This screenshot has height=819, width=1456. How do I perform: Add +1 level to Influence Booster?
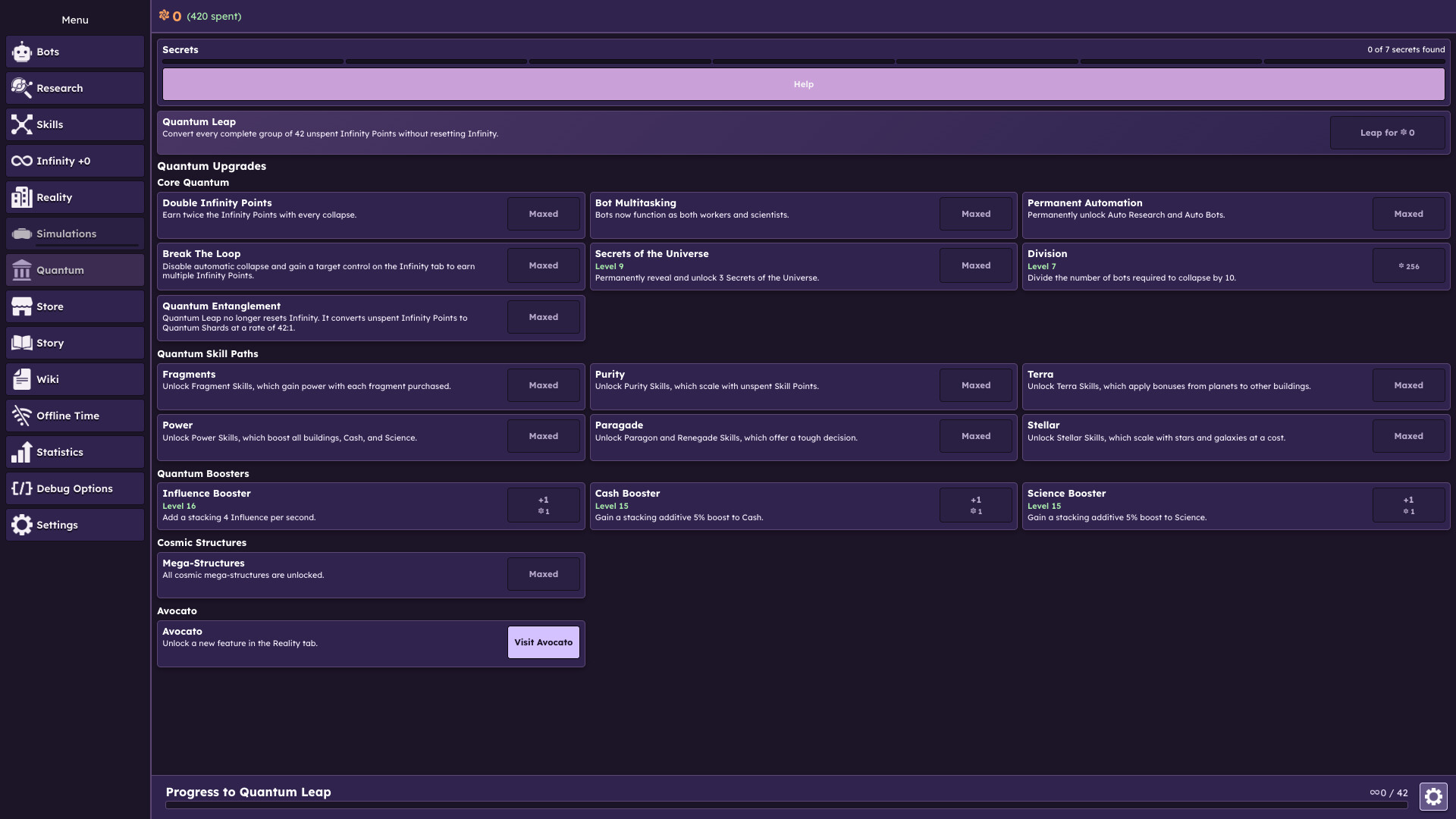(544, 505)
